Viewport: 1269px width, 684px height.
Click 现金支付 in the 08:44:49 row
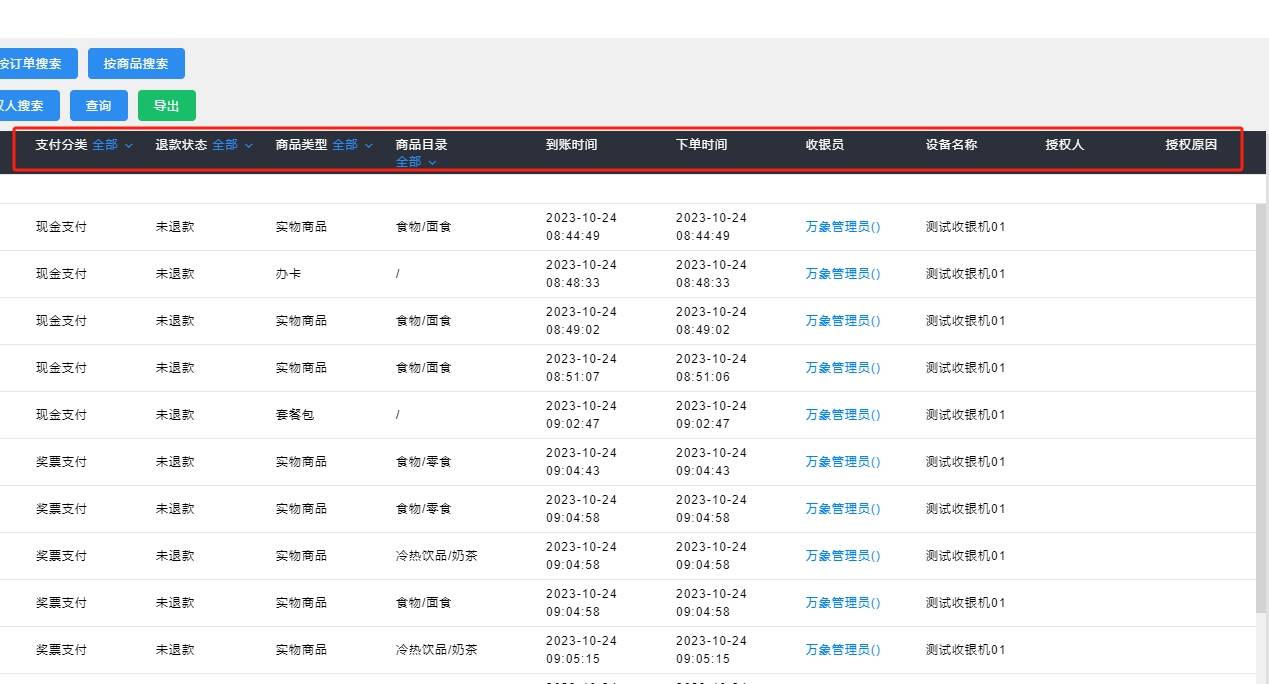pyautogui.click(x=61, y=227)
